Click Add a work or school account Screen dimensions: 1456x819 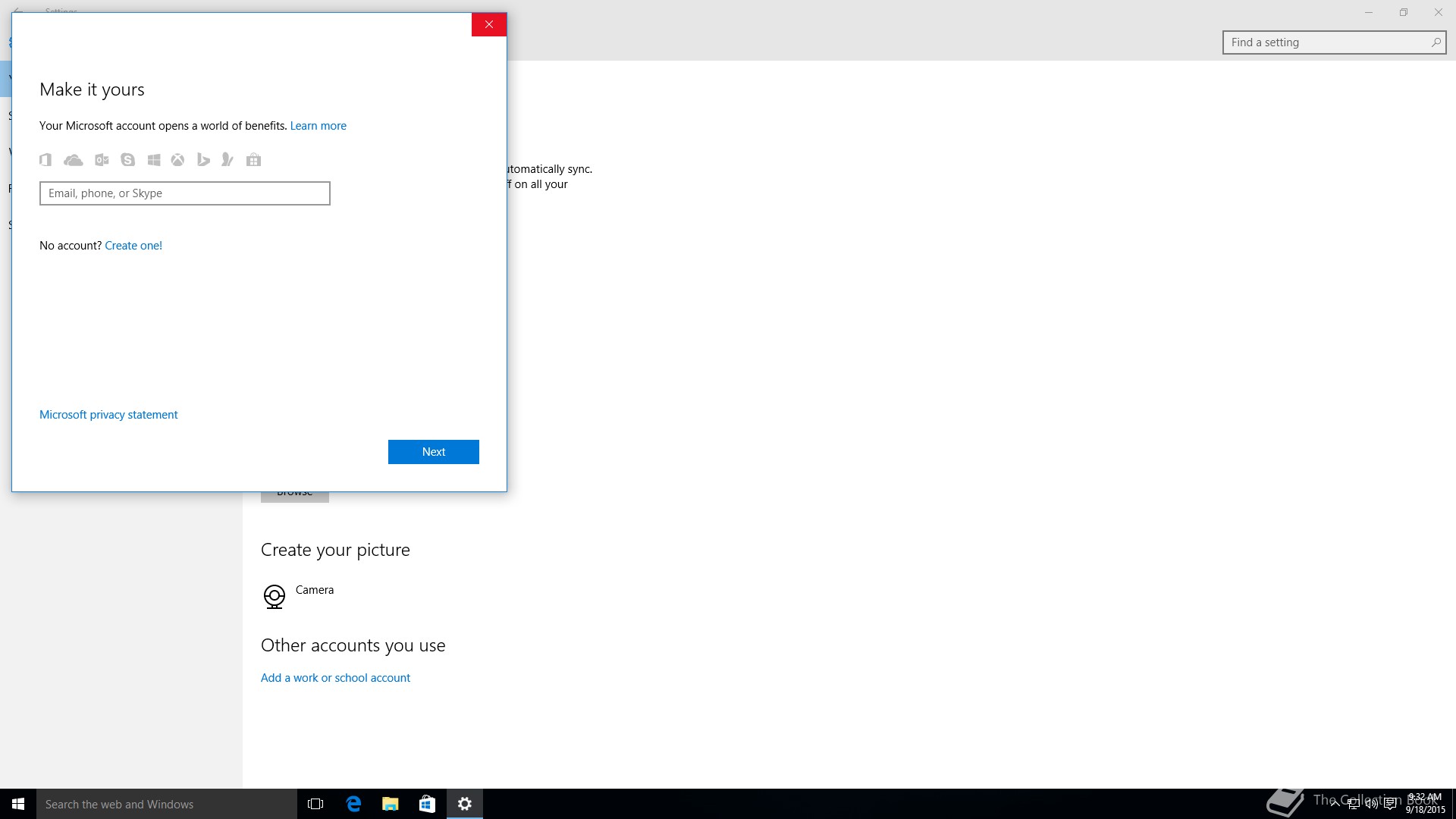[x=335, y=678]
